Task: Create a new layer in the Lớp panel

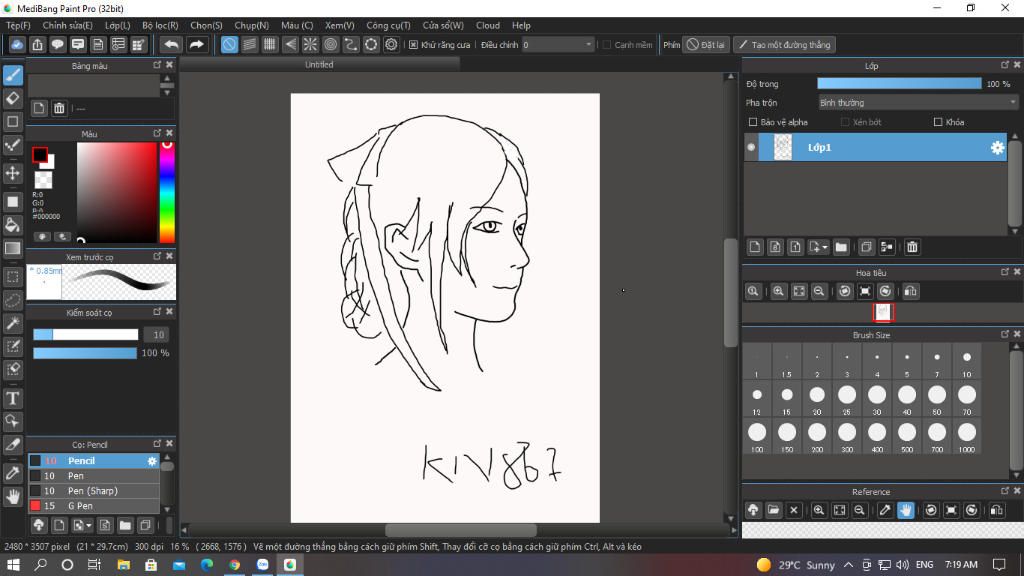Action: click(x=755, y=247)
